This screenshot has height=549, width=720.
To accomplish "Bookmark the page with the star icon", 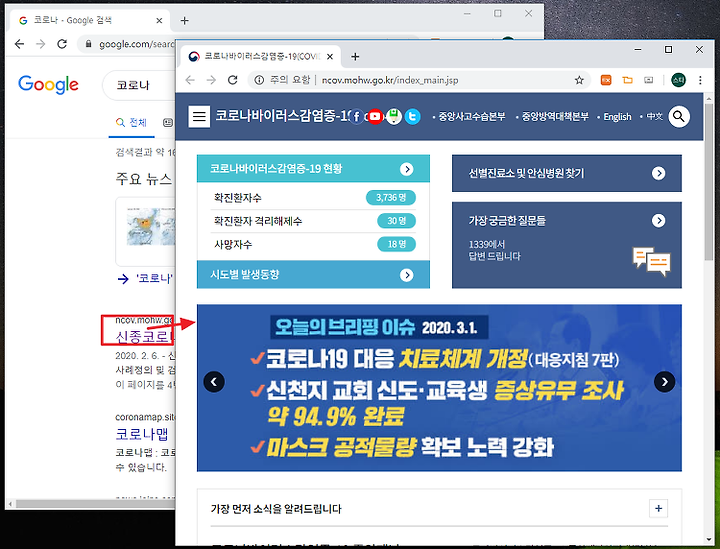I will click(x=579, y=80).
